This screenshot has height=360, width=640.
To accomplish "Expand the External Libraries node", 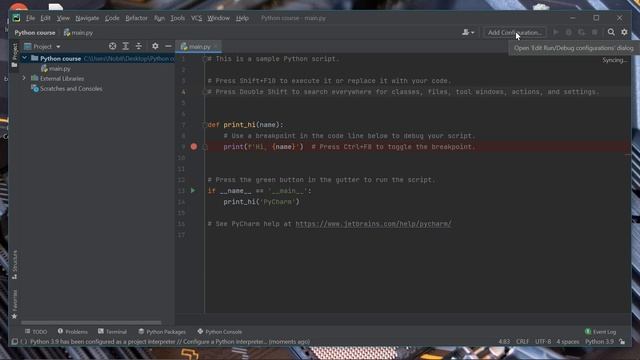I will click(24, 78).
